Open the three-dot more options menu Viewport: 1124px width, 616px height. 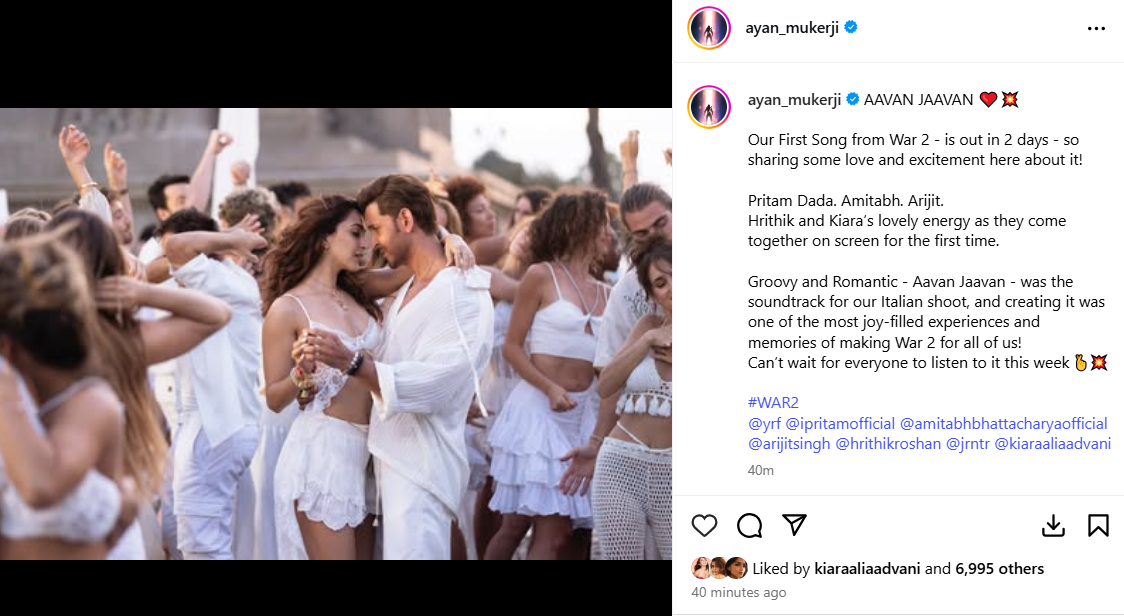(x=1096, y=29)
